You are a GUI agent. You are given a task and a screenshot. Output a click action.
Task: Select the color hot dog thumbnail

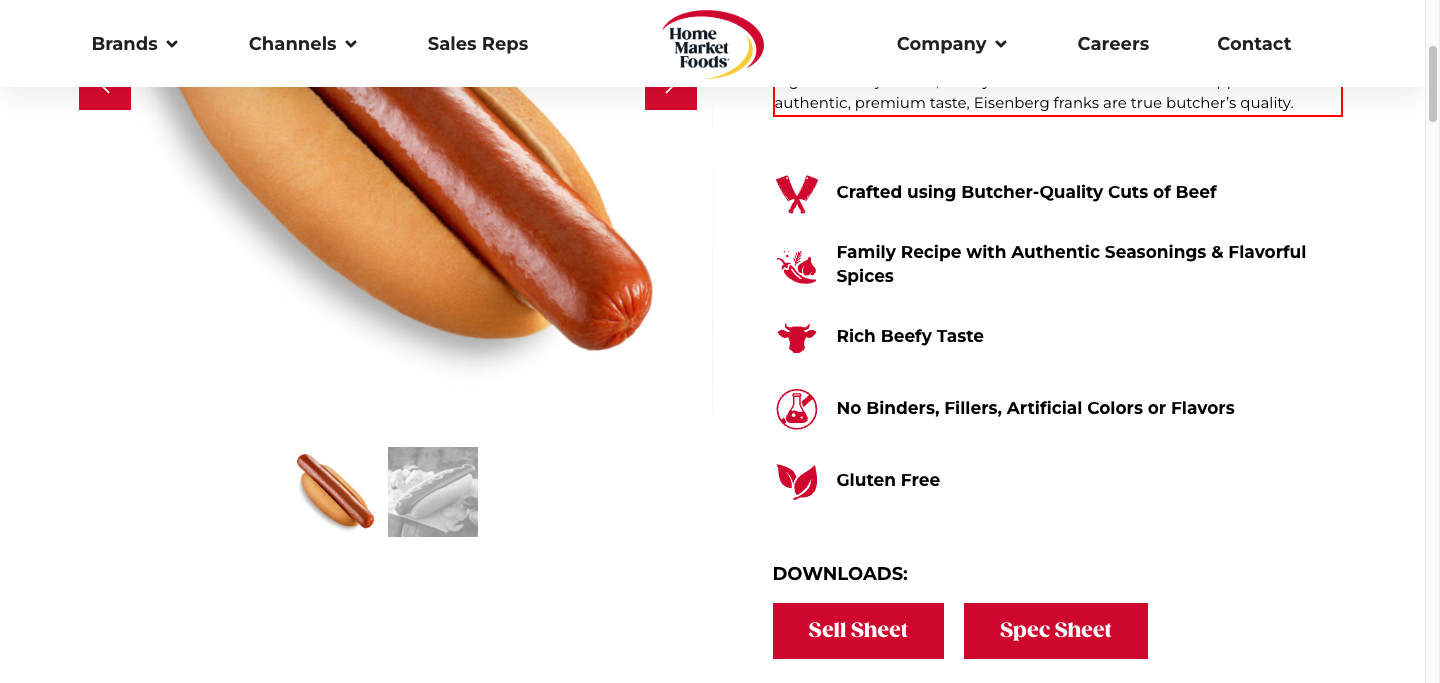pos(337,491)
